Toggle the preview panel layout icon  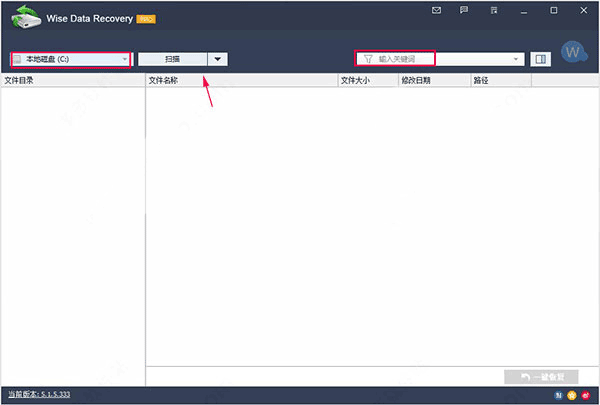point(540,59)
